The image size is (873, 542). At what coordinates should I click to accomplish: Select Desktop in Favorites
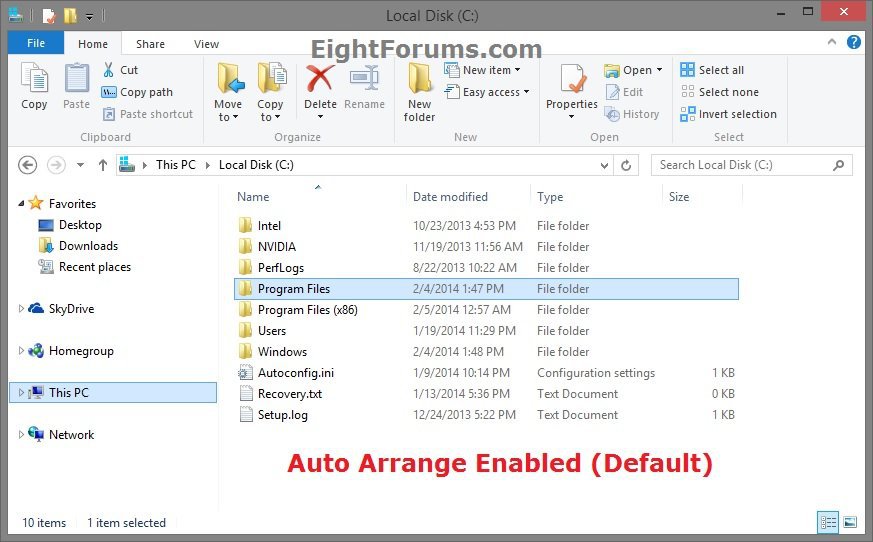coord(70,224)
